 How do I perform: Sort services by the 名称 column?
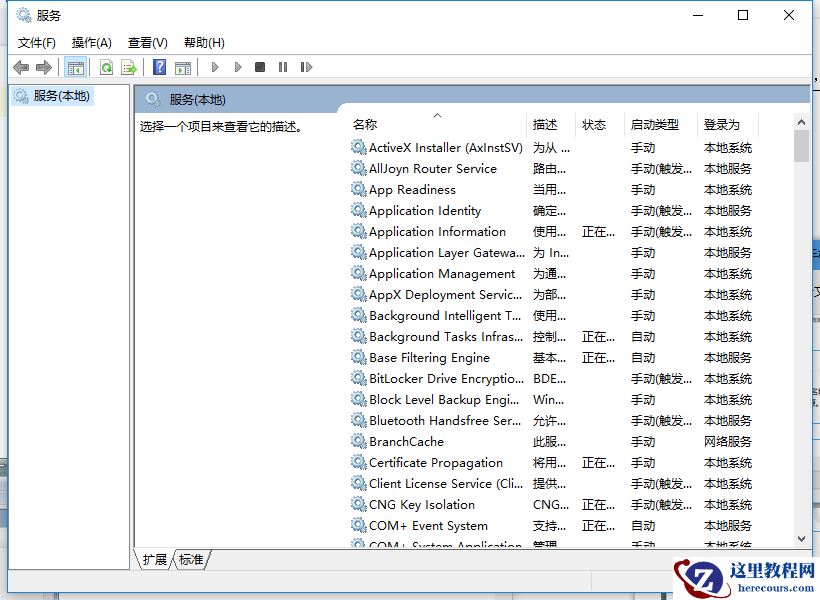point(364,124)
